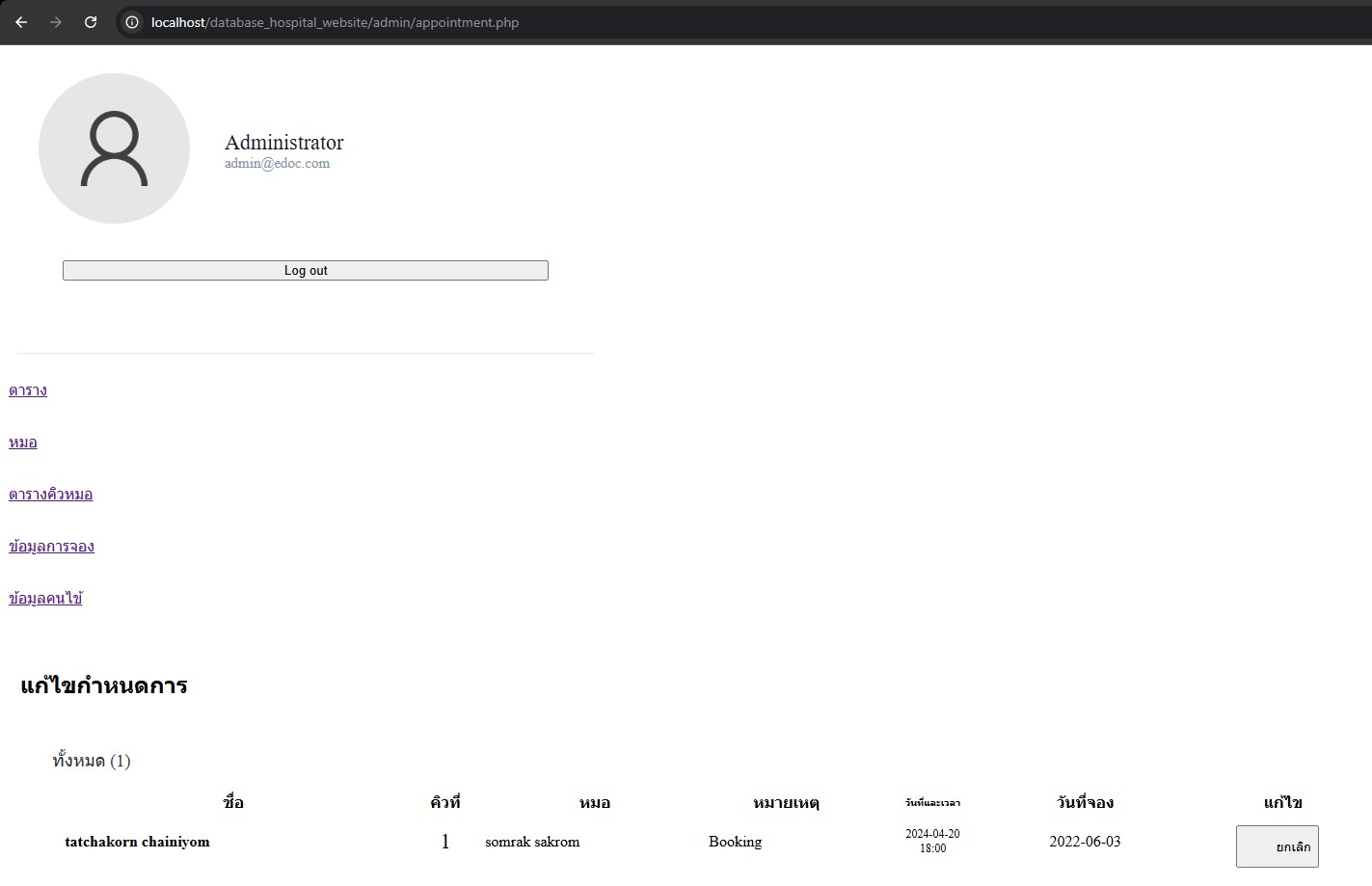Focus the address bar URL
The height and width of the screenshot is (886, 1372).
335,22
